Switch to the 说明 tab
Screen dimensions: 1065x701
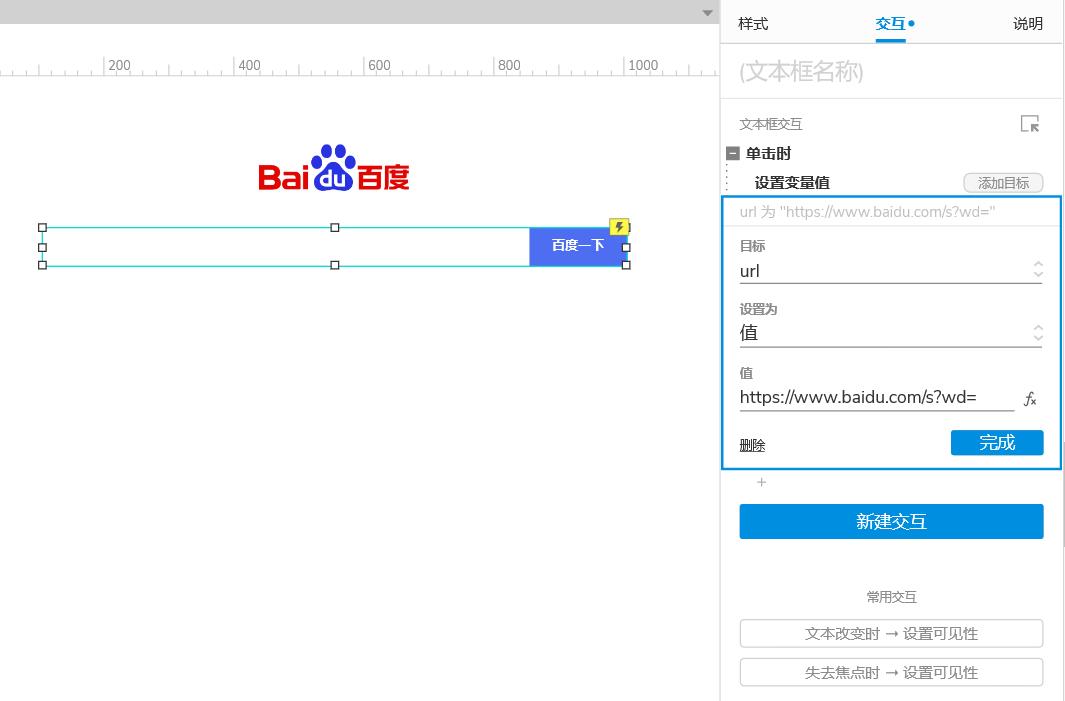tap(1028, 24)
